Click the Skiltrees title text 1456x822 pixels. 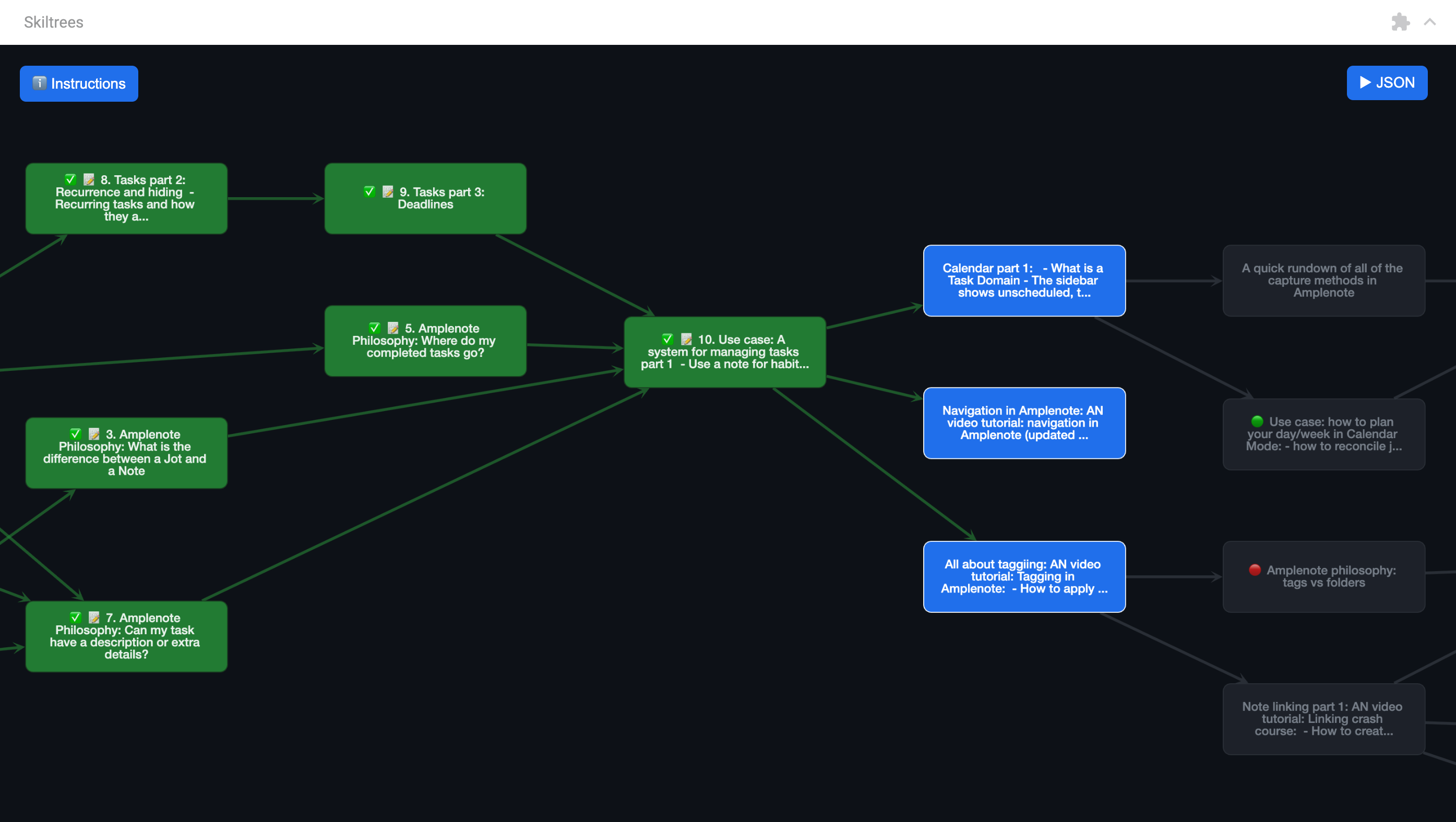(x=54, y=22)
